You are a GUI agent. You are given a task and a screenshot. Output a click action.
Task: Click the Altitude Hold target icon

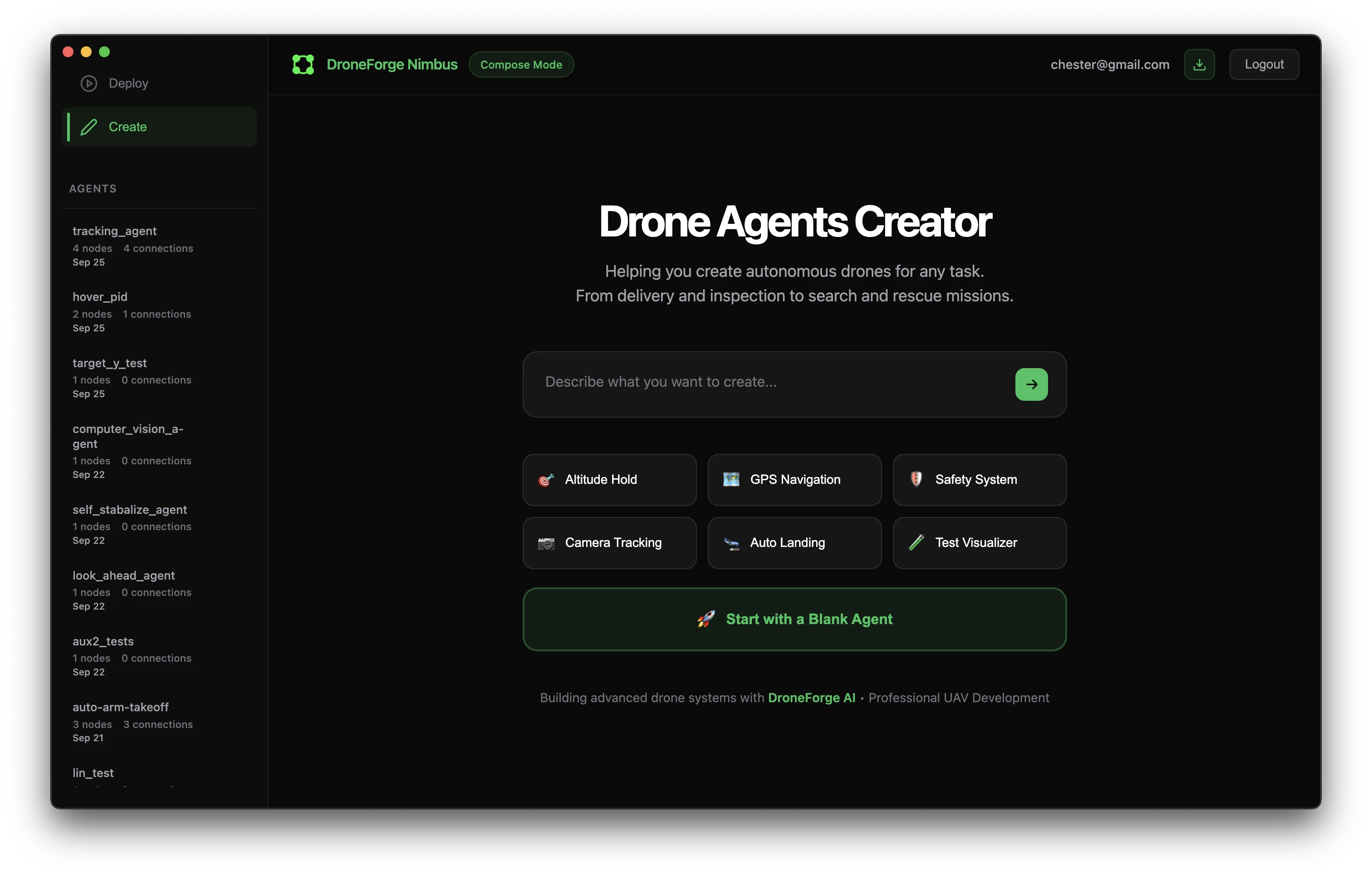click(546, 479)
